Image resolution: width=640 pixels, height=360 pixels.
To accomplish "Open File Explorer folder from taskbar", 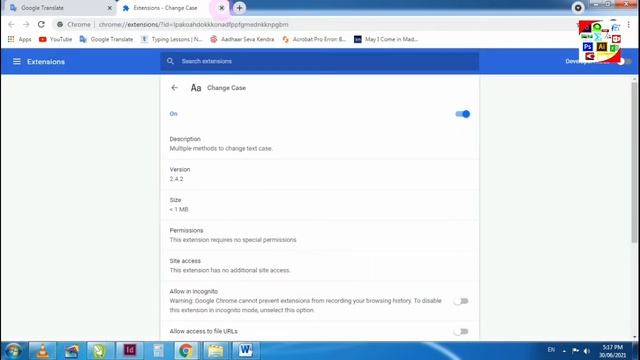I will 216,351.
